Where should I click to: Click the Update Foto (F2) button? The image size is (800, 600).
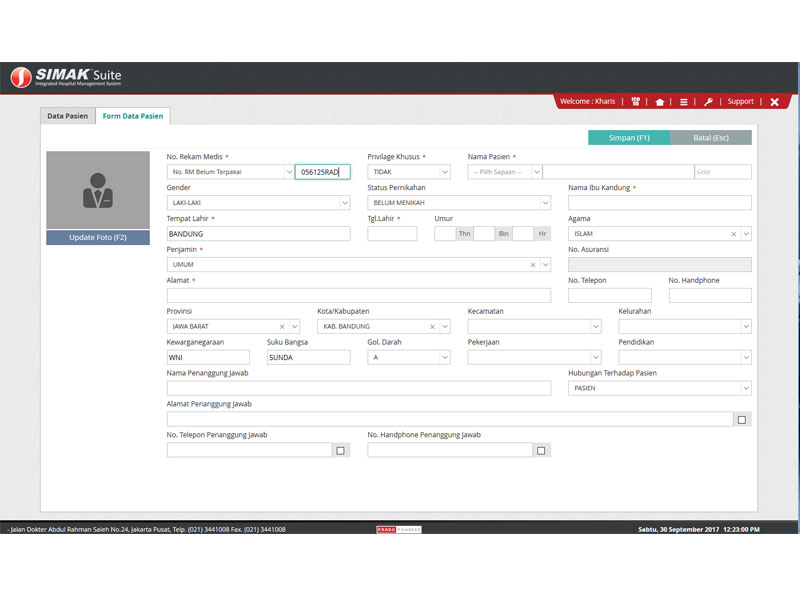[x=98, y=237]
